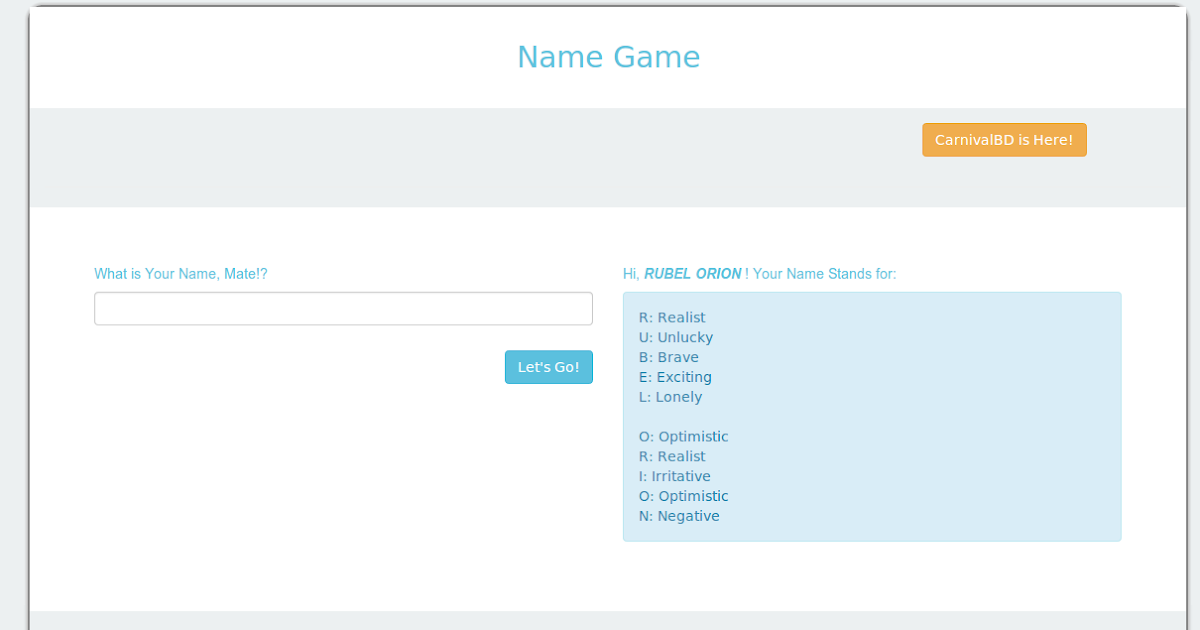Click the gray header banner area
The image size is (1200, 630).
tap(400, 157)
